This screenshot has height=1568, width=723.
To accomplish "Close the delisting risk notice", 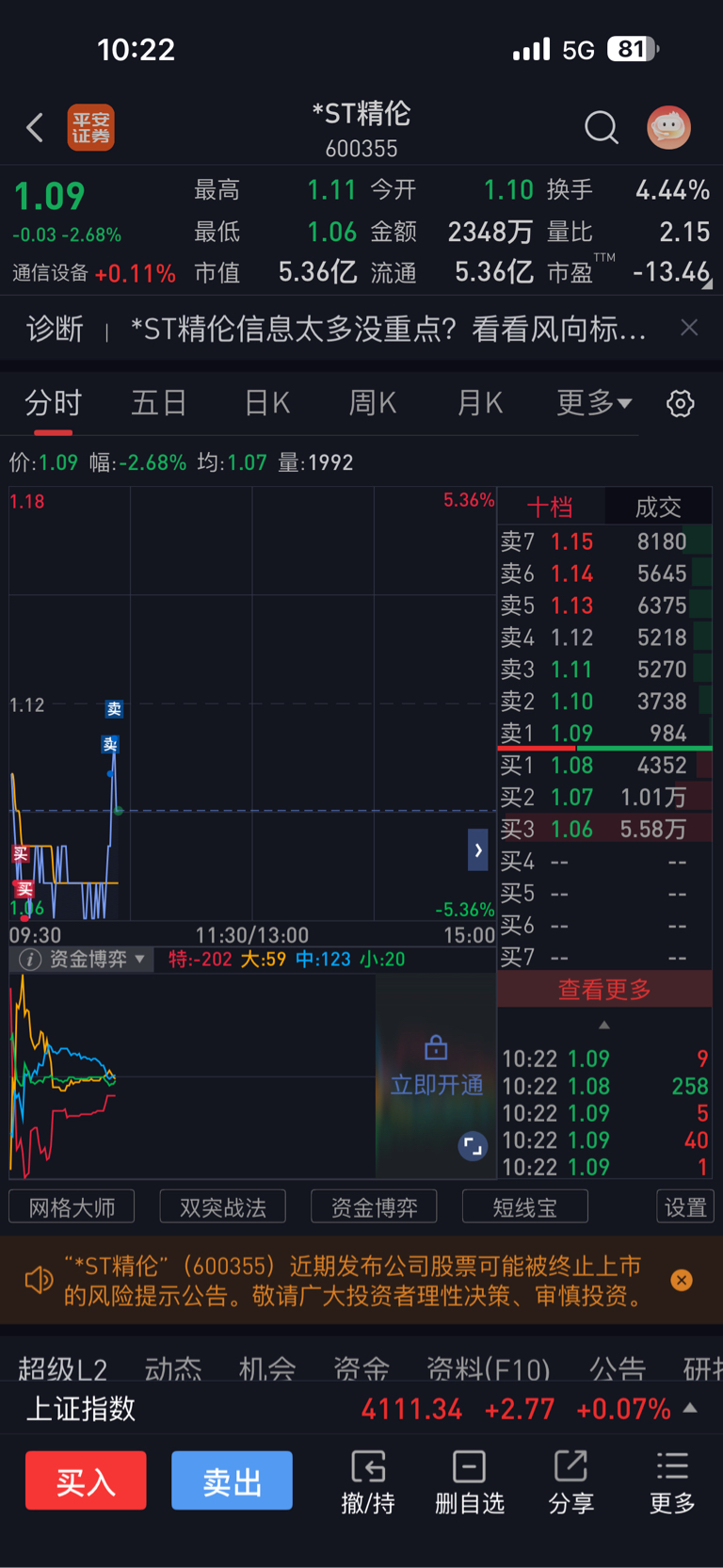I will pos(682,1280).
